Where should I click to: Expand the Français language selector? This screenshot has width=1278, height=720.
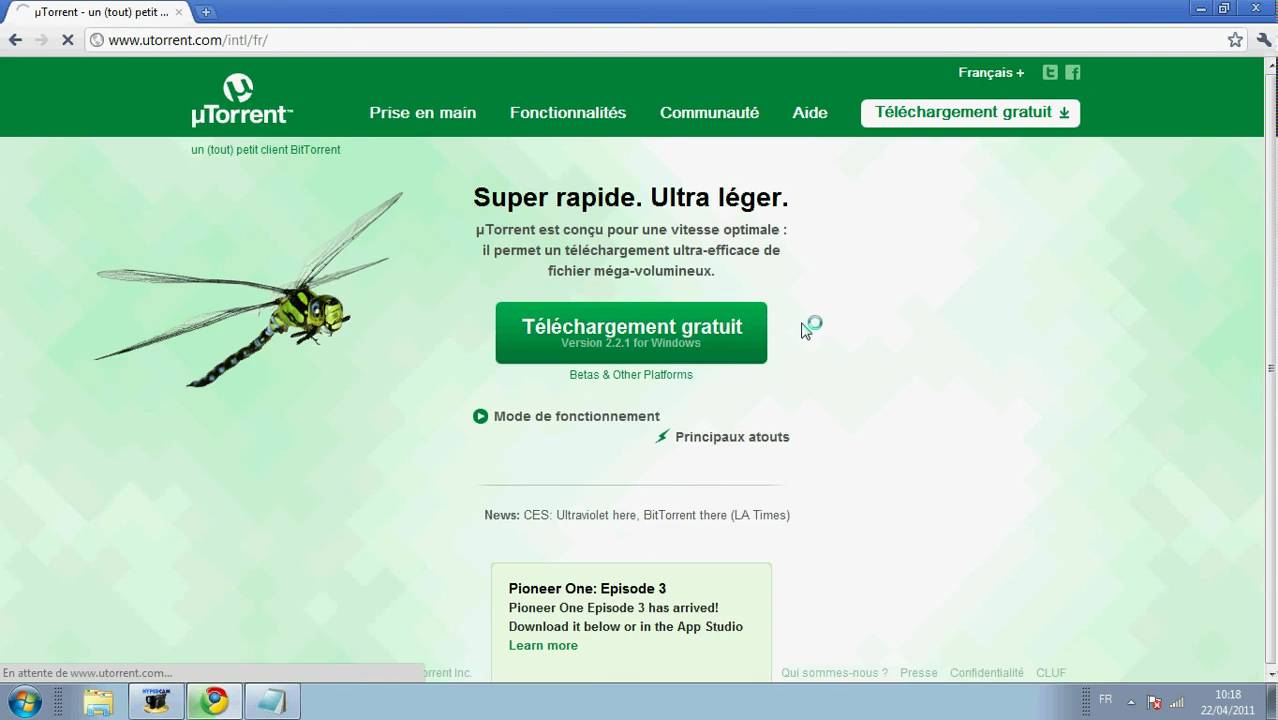point(991,73)
